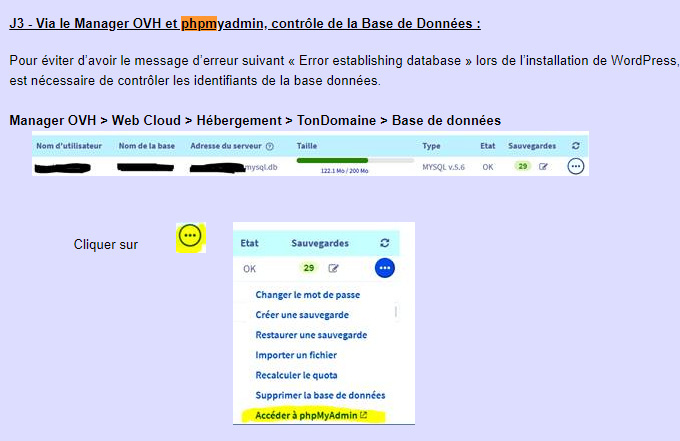
Task: Click the yellow-highlighted ellipsis icon
Action: [191, 237]
